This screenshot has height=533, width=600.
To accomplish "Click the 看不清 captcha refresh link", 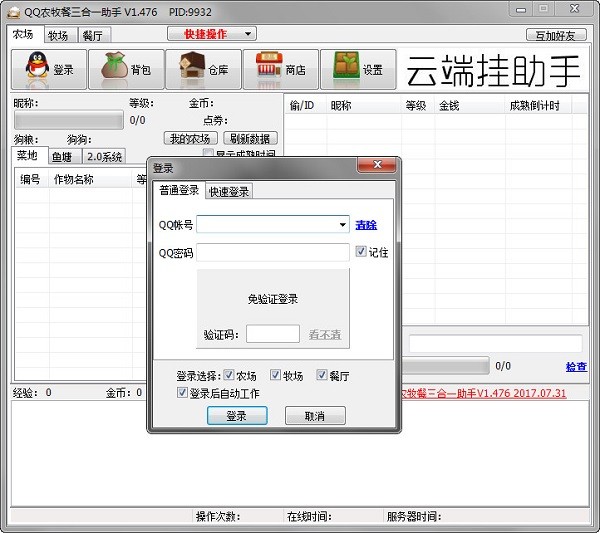I will point(325,334).
